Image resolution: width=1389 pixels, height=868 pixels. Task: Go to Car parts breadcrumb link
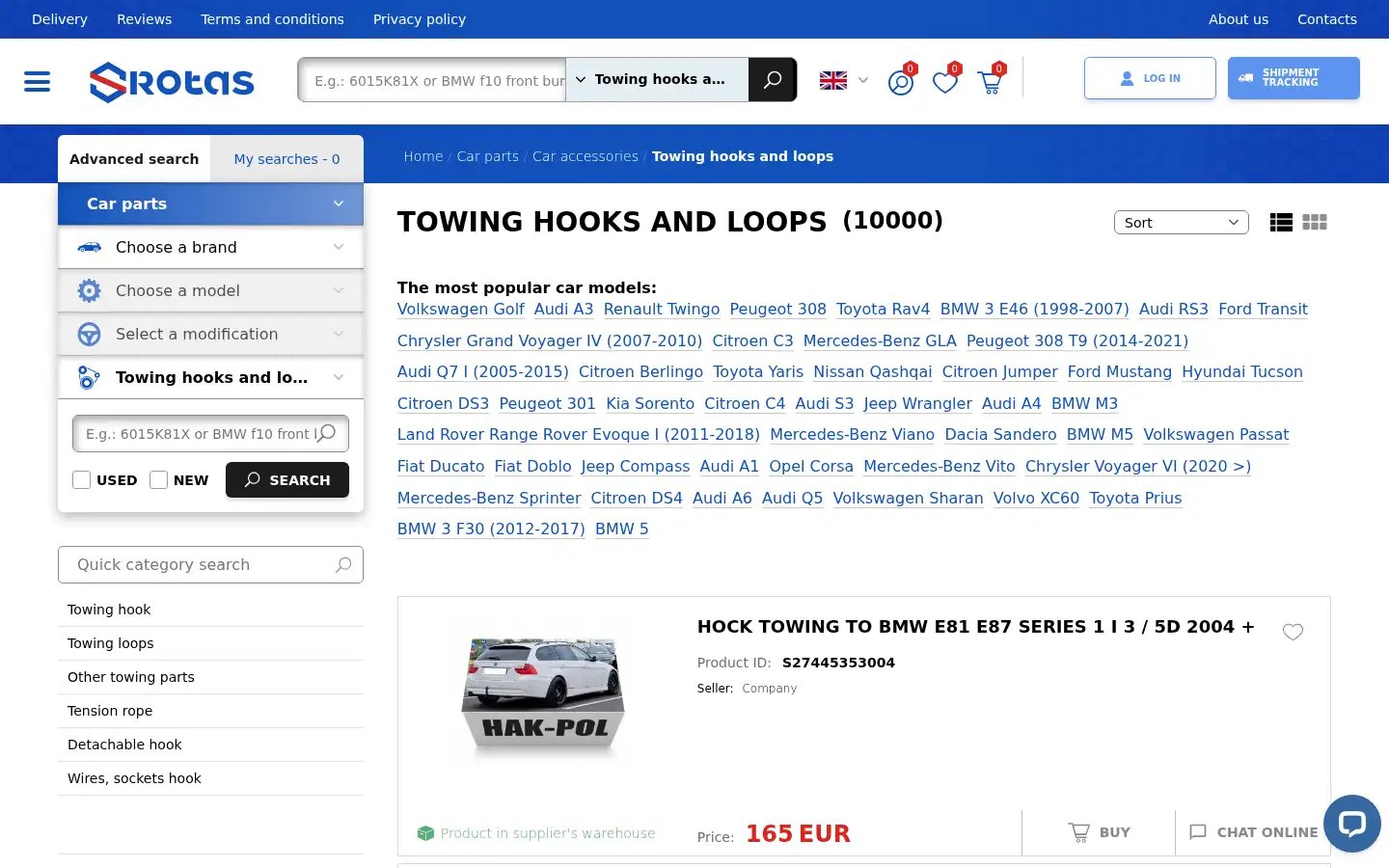tap(488, 156)
